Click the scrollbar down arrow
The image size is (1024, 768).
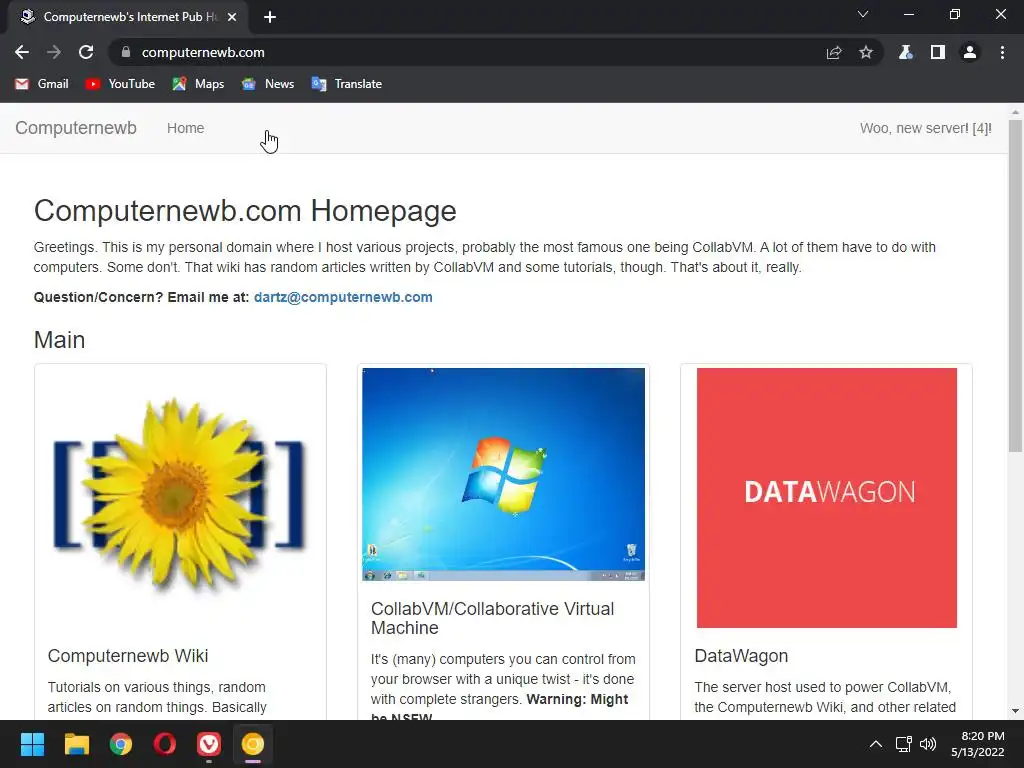[x=1015, y=711]
